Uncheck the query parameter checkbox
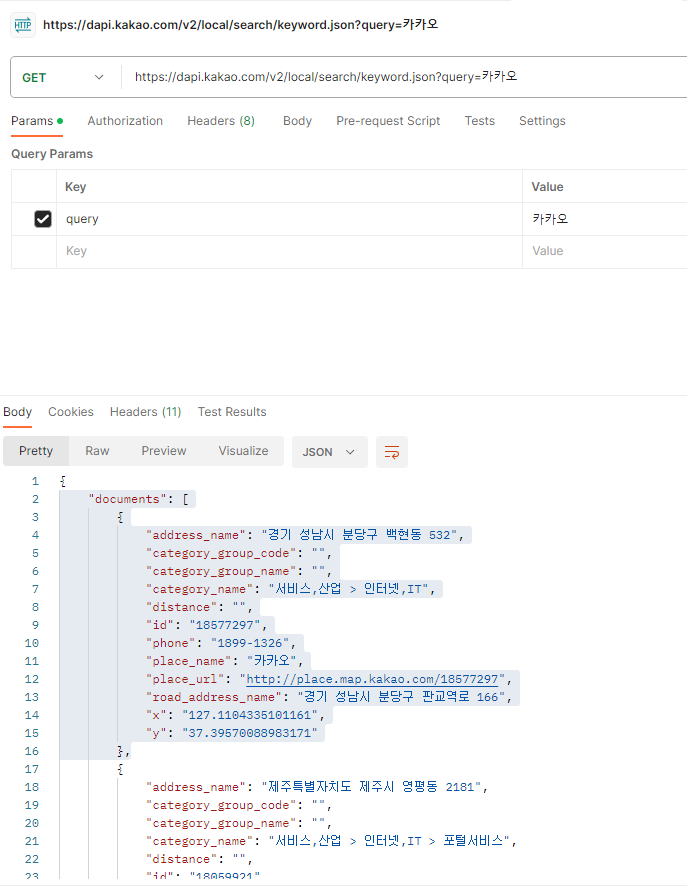This screenshot has width=687, height=887. coord(43,219)
